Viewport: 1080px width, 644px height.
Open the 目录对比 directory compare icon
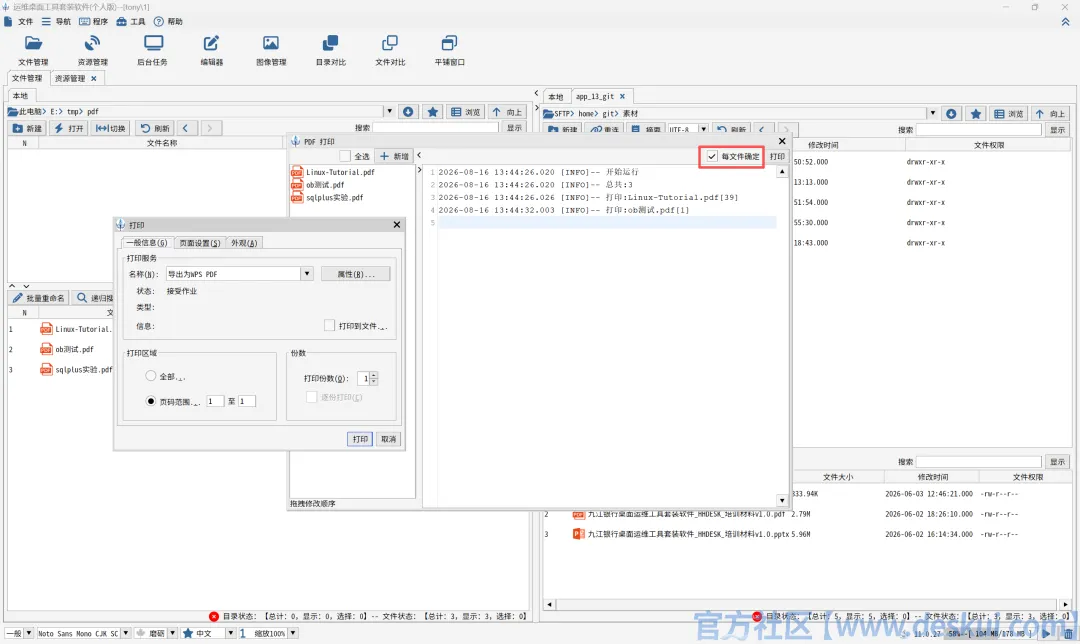[x=331, y=50]
